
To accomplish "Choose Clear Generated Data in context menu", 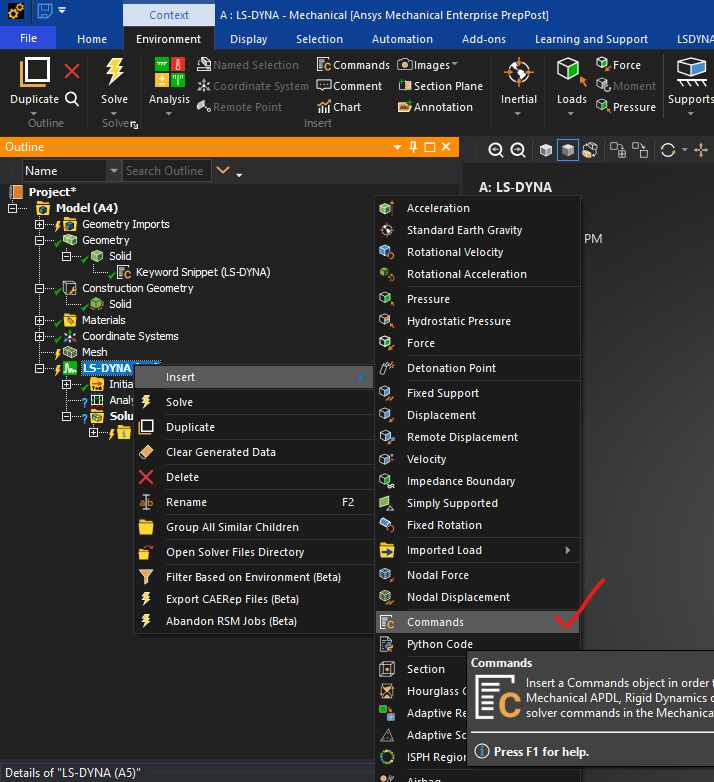I will tap(254, 452).
